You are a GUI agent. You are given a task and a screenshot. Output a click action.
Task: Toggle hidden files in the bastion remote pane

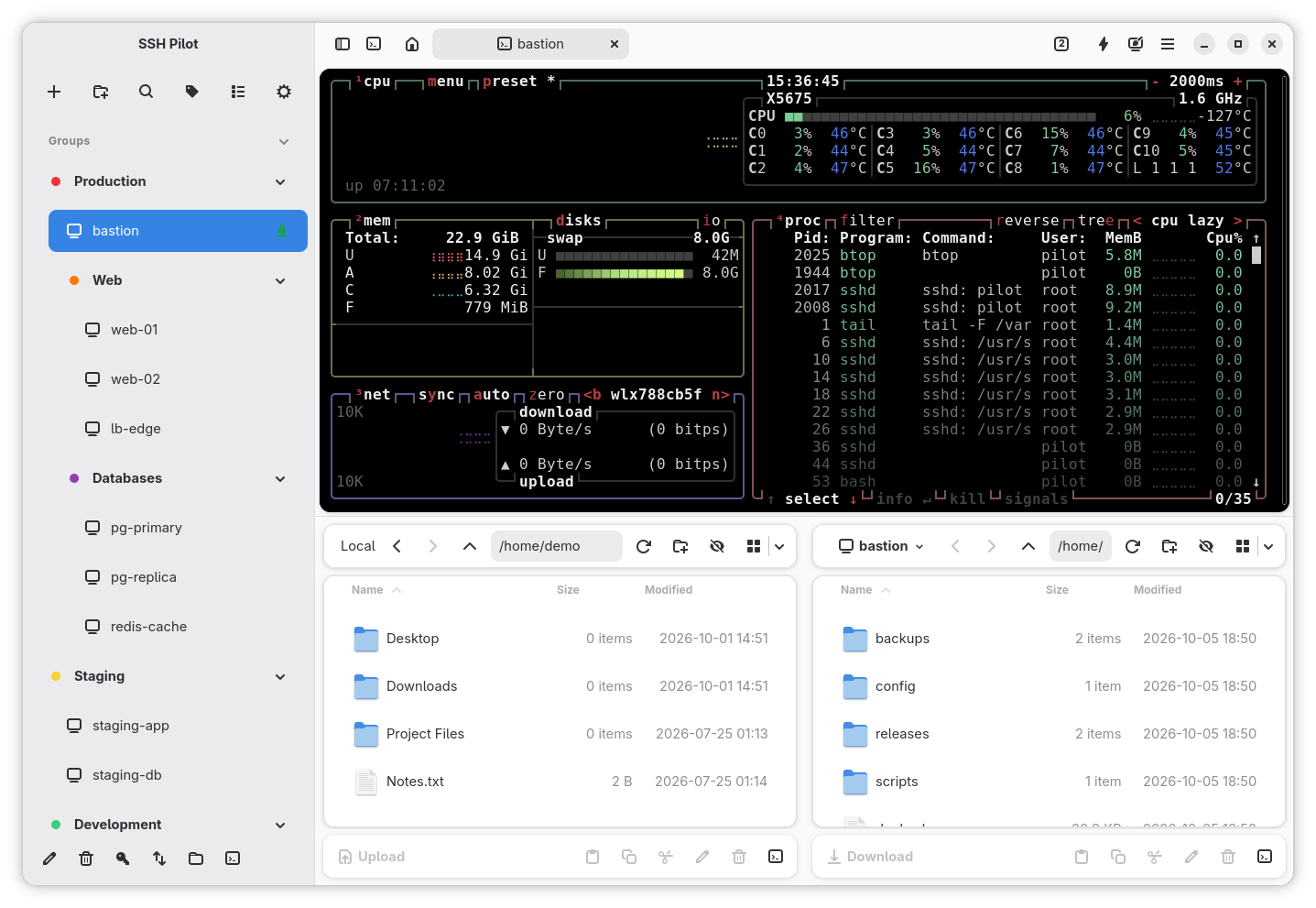(x=1206, y=546)
